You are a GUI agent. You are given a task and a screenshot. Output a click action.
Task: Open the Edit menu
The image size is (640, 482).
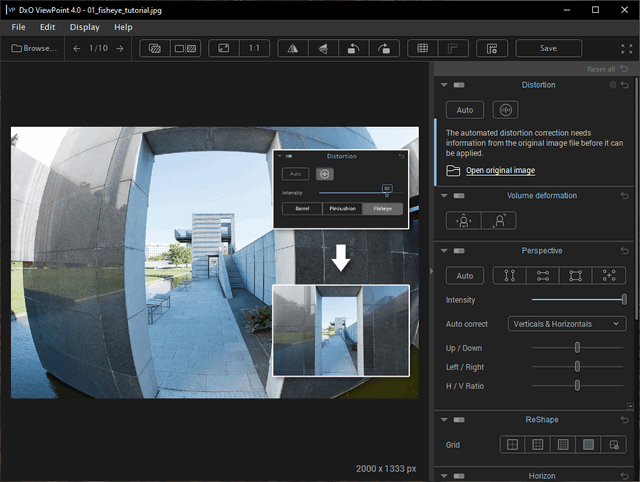(47, 27)
